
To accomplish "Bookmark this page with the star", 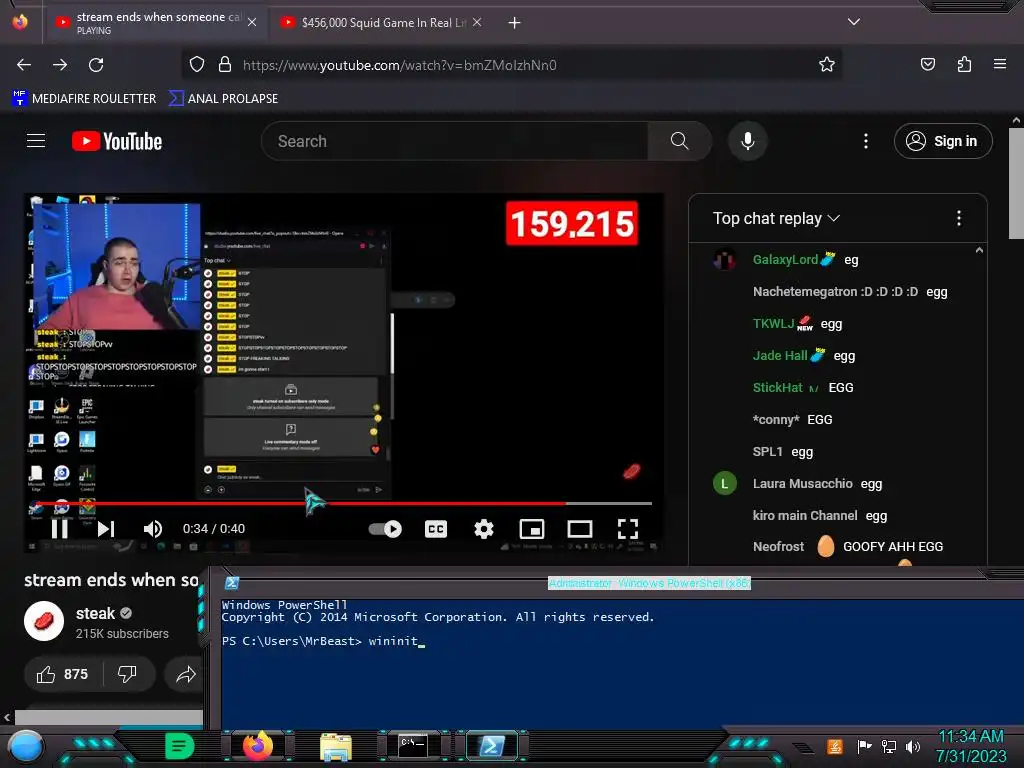I will [x=827, y=65].
